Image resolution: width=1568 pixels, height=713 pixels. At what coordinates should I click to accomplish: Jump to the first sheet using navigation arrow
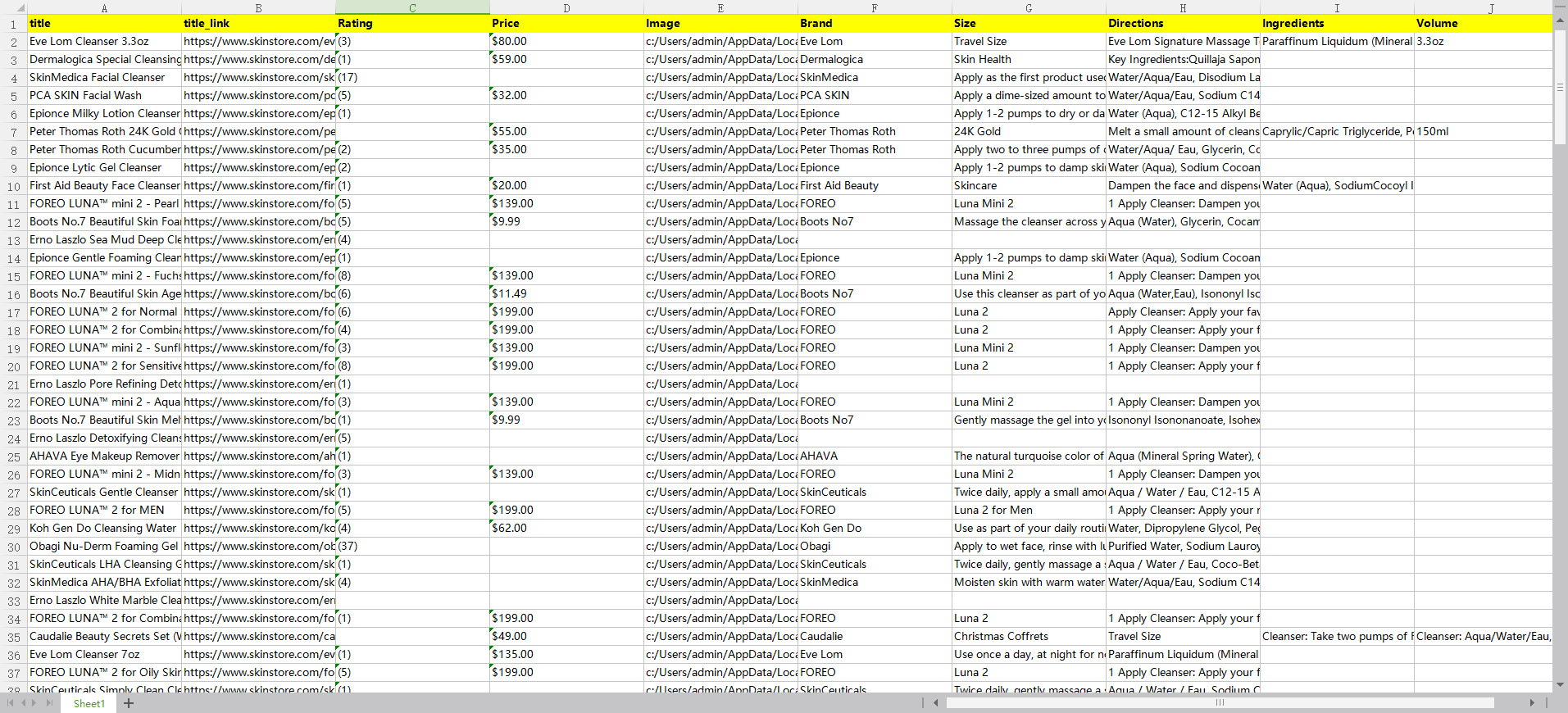(x=11, y=703)
